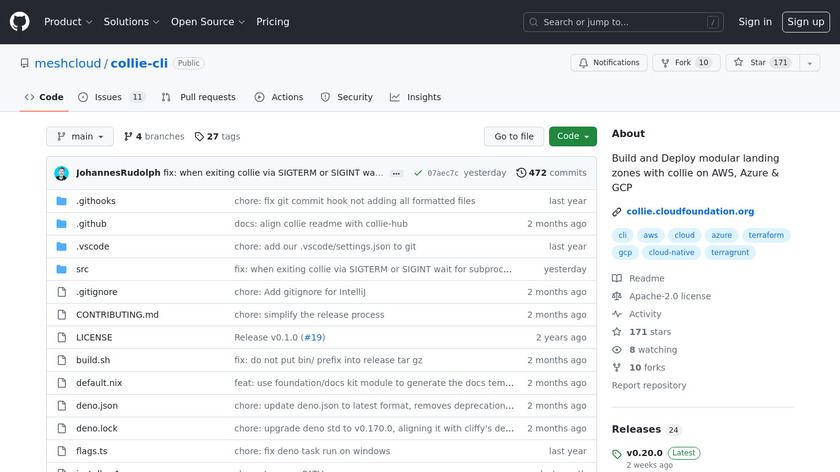This screenshot has width=840, height=472.
Task: Click the book icon next to Readme
Action: pyautogui.click(x=617, y=279)
